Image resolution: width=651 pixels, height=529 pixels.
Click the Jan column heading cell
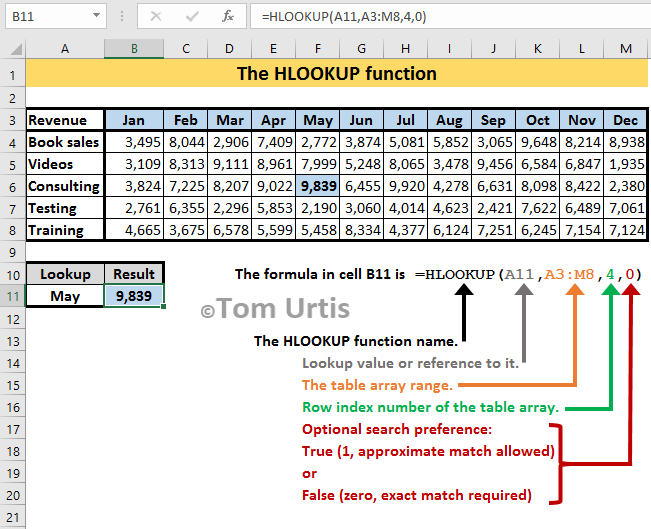(134, 120)
